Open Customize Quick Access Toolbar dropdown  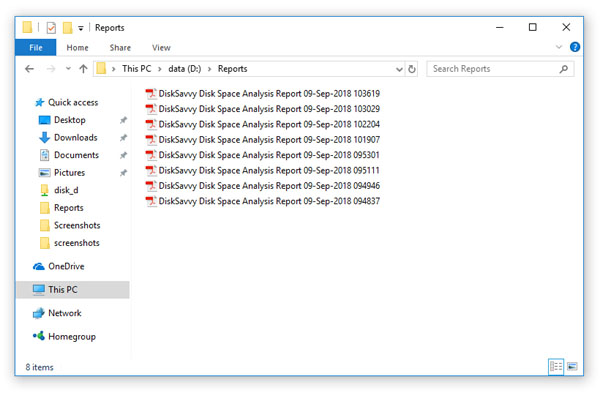81,28
